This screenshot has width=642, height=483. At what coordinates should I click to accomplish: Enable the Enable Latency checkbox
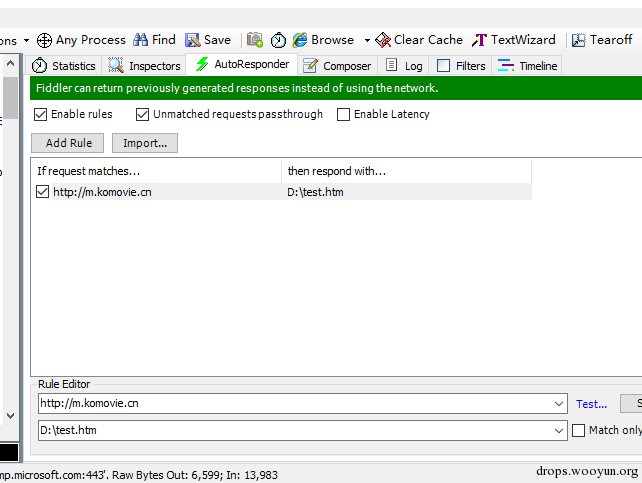[343, 114]
